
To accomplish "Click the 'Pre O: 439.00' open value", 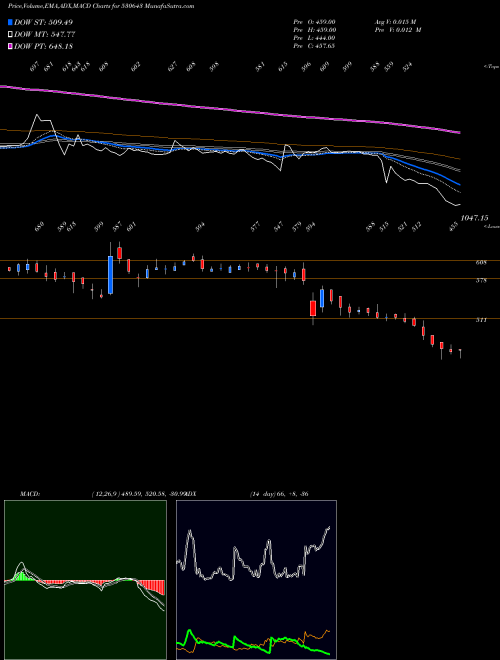I will (314, 22).
